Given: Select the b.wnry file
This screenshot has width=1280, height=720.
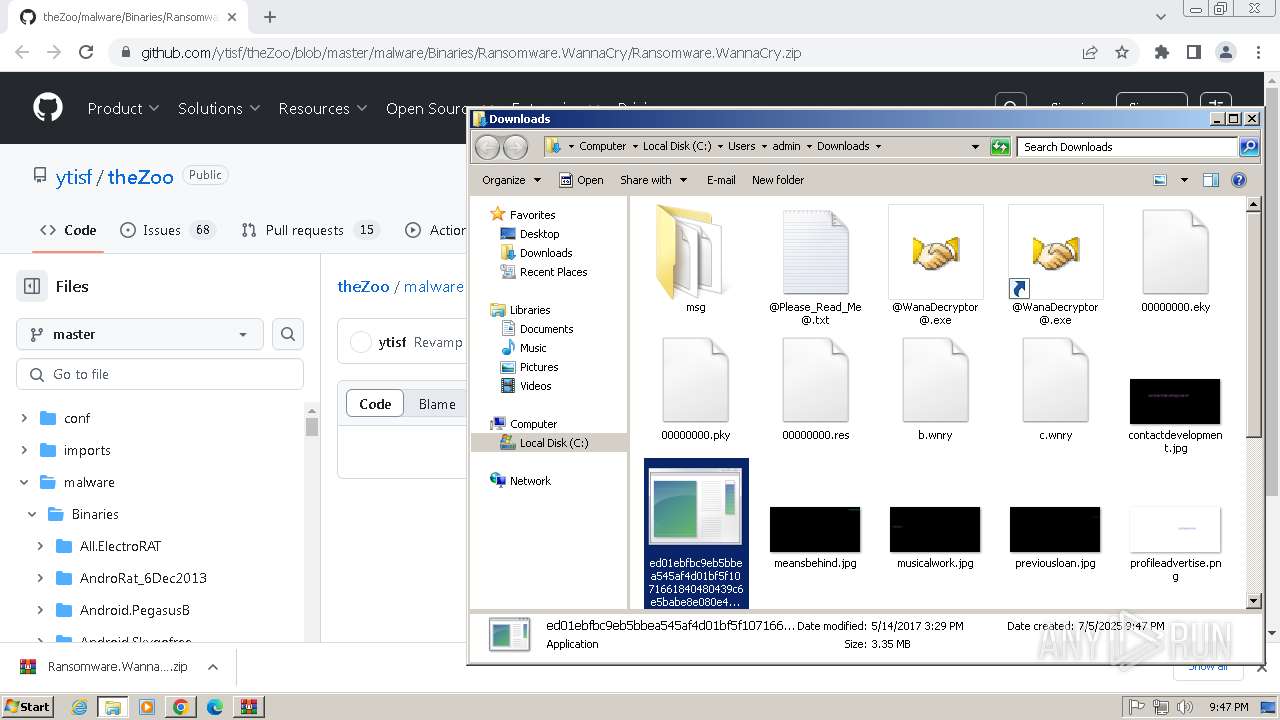Looking at the screenshot, I should point(935,388).
